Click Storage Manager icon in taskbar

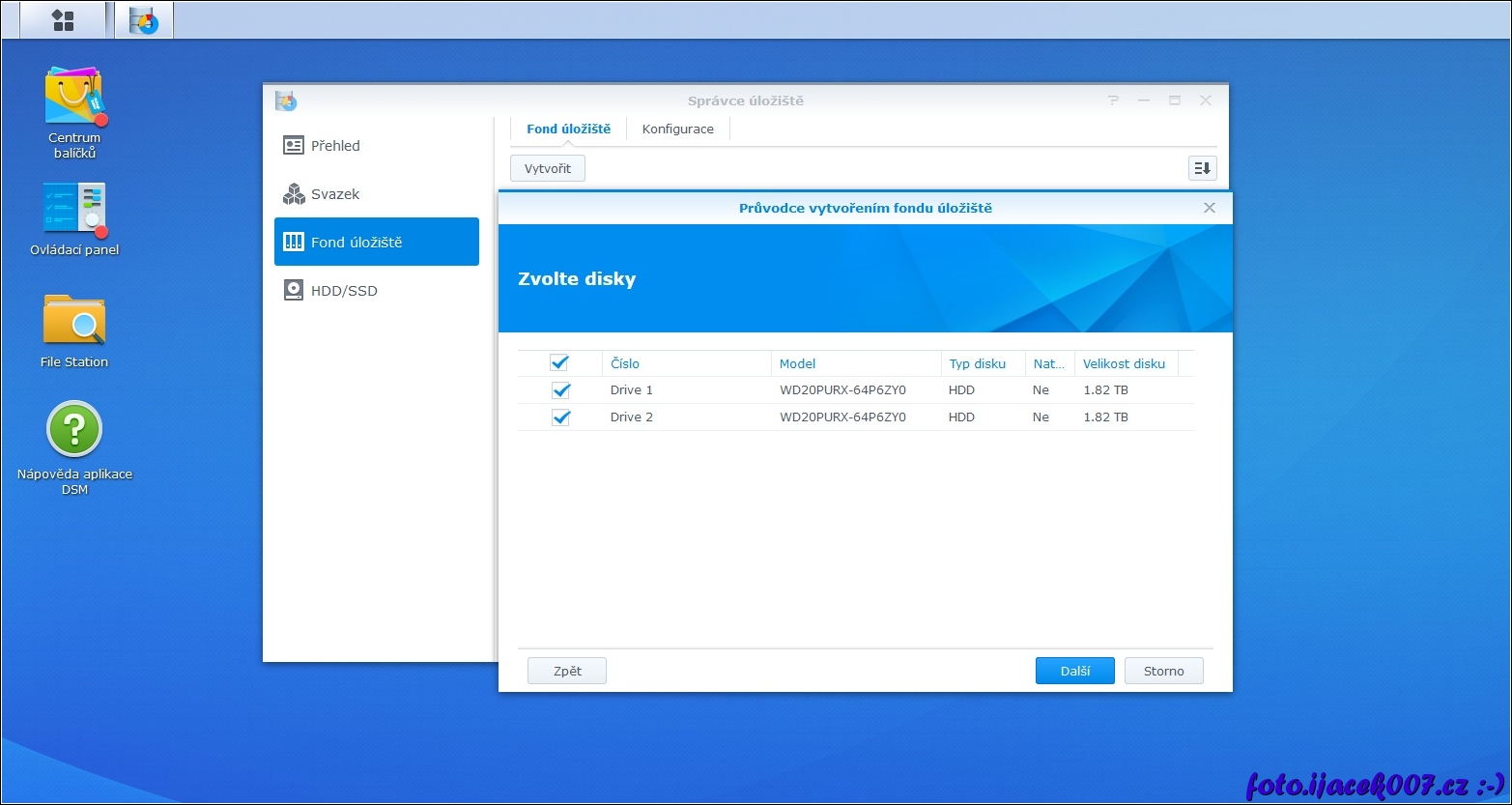(144, 20)
